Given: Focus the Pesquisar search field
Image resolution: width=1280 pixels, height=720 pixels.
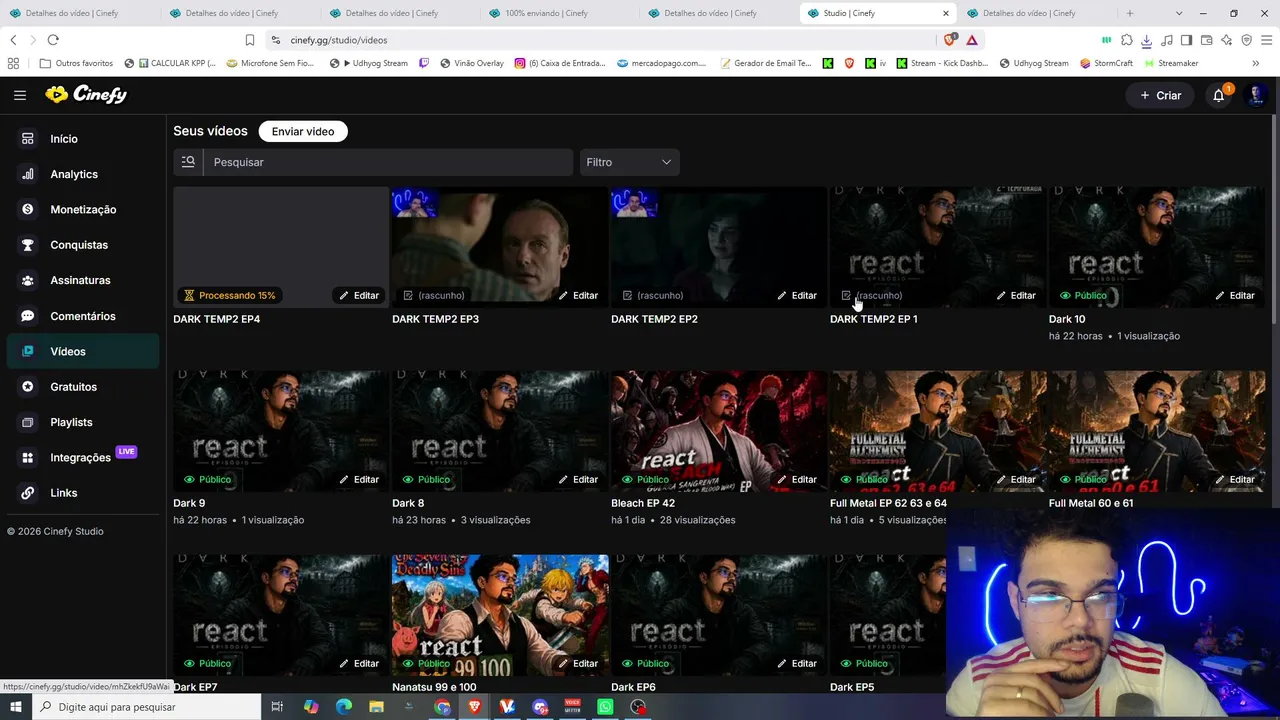Looking at the screenshot, I should point(388,162).
